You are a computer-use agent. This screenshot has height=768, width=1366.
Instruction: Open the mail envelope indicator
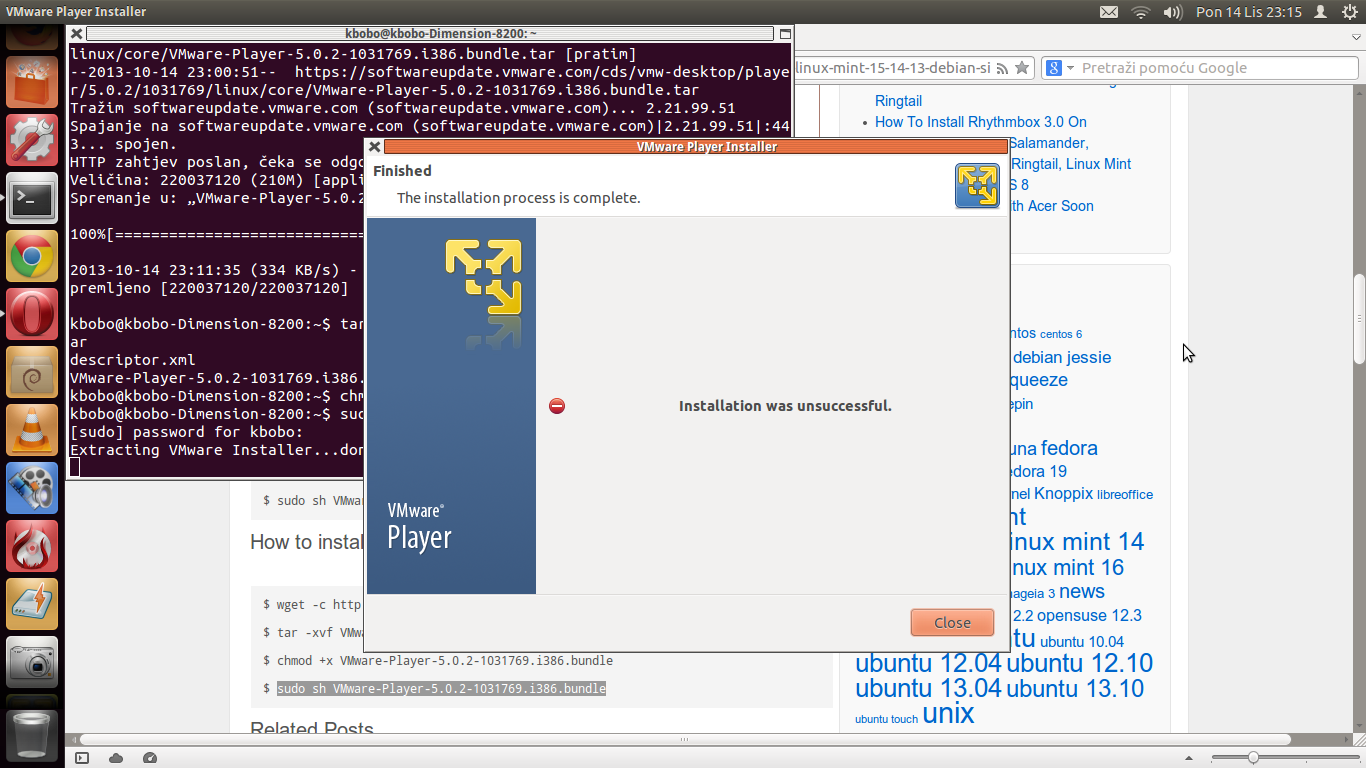[x=1109, y=12]
